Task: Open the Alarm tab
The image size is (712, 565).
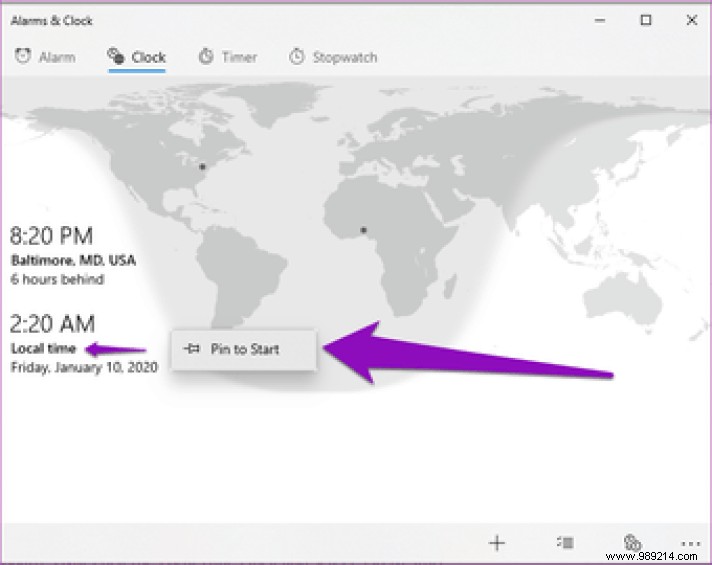Action: (x=45, y=57)
